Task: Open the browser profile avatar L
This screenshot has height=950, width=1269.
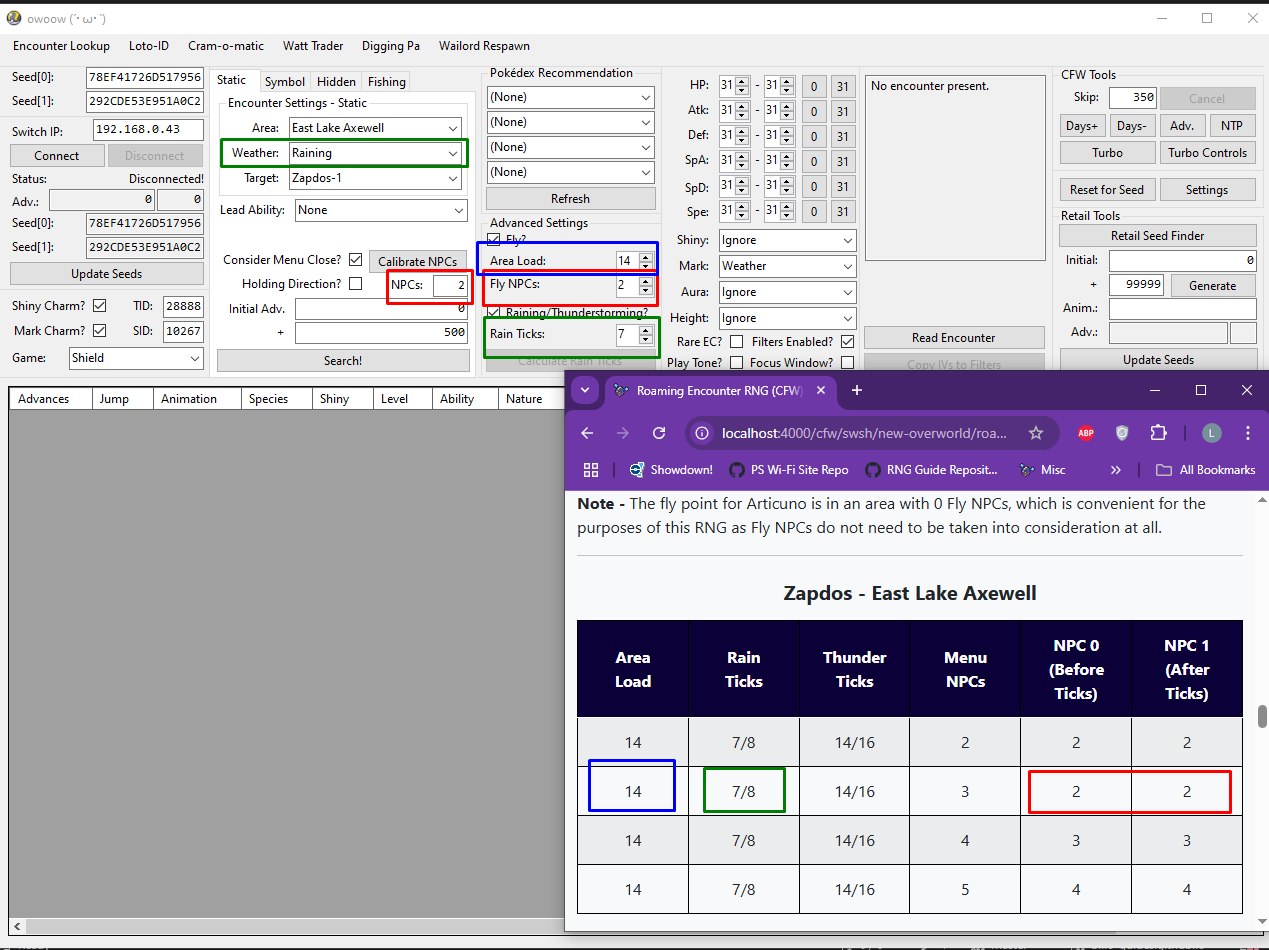Action: (x=1211, y=433)
